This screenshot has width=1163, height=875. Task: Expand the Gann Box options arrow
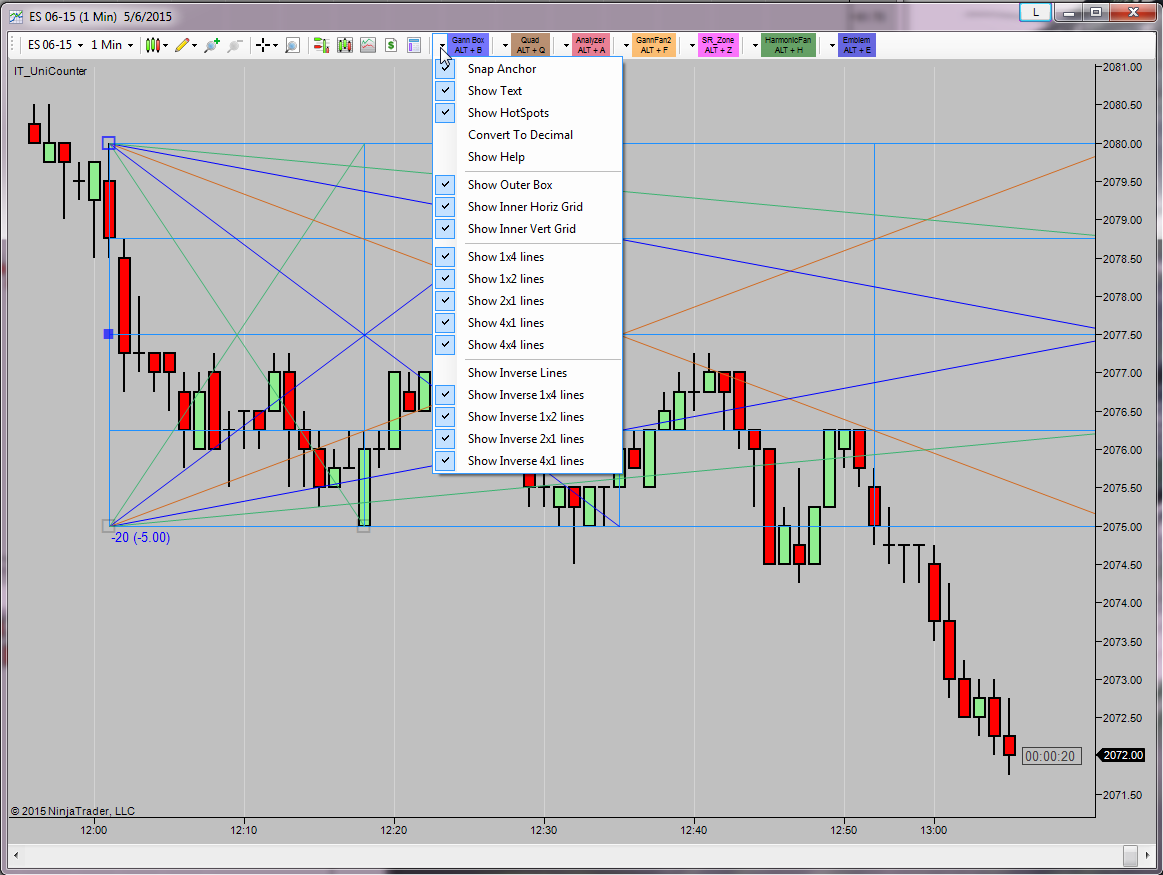click(442, 46)
